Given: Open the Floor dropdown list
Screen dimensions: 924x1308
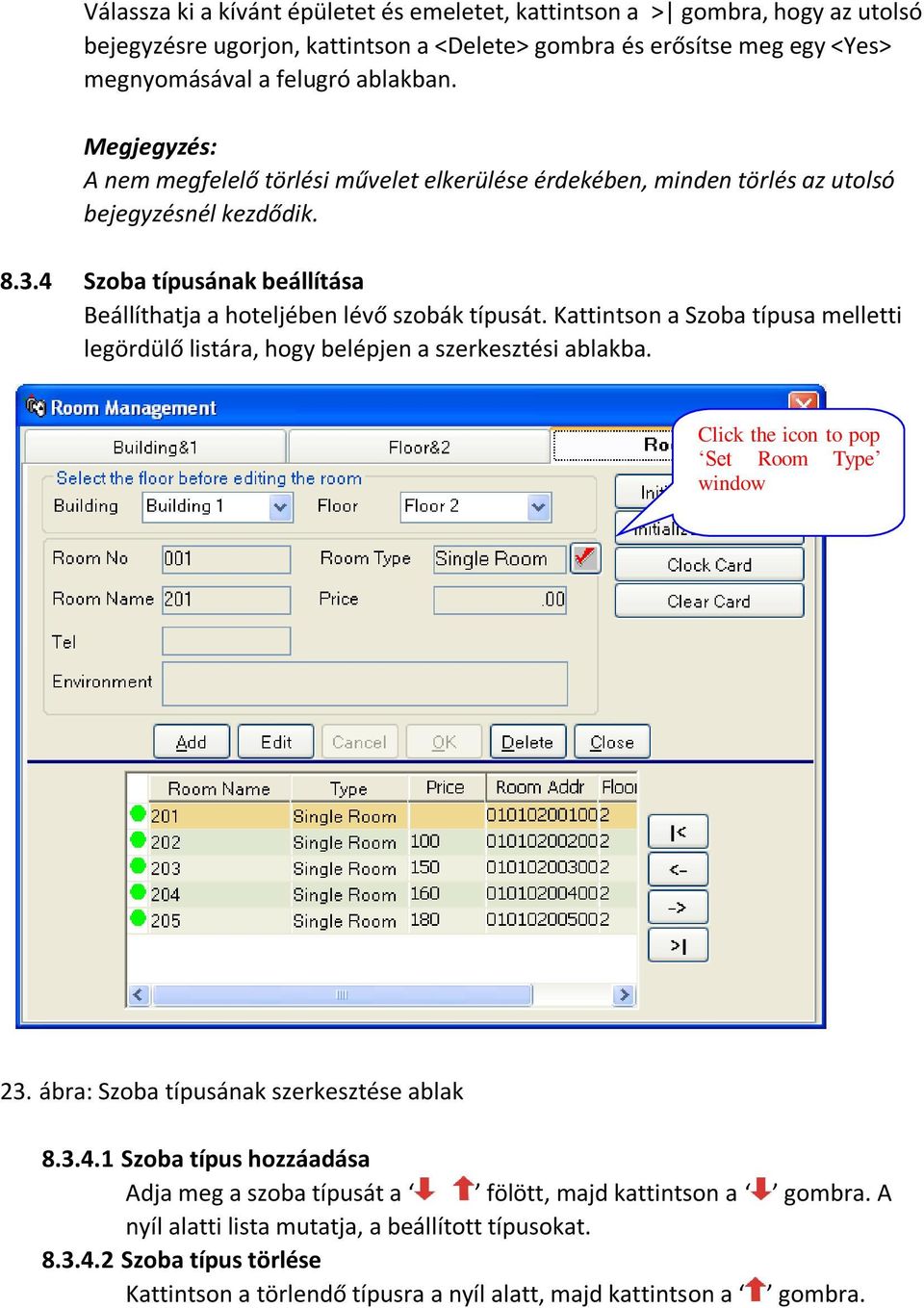Looking at the screenshot, I should [539, 506].
